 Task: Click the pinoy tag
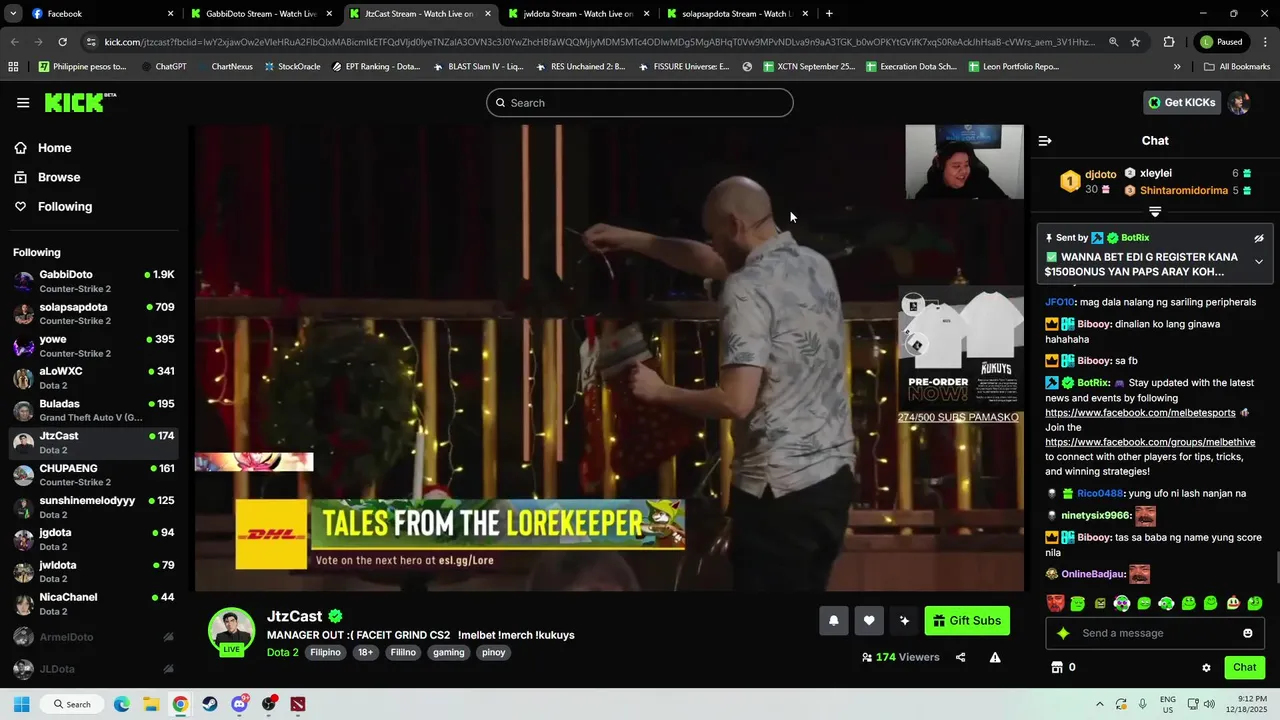(x=493, y=652)
